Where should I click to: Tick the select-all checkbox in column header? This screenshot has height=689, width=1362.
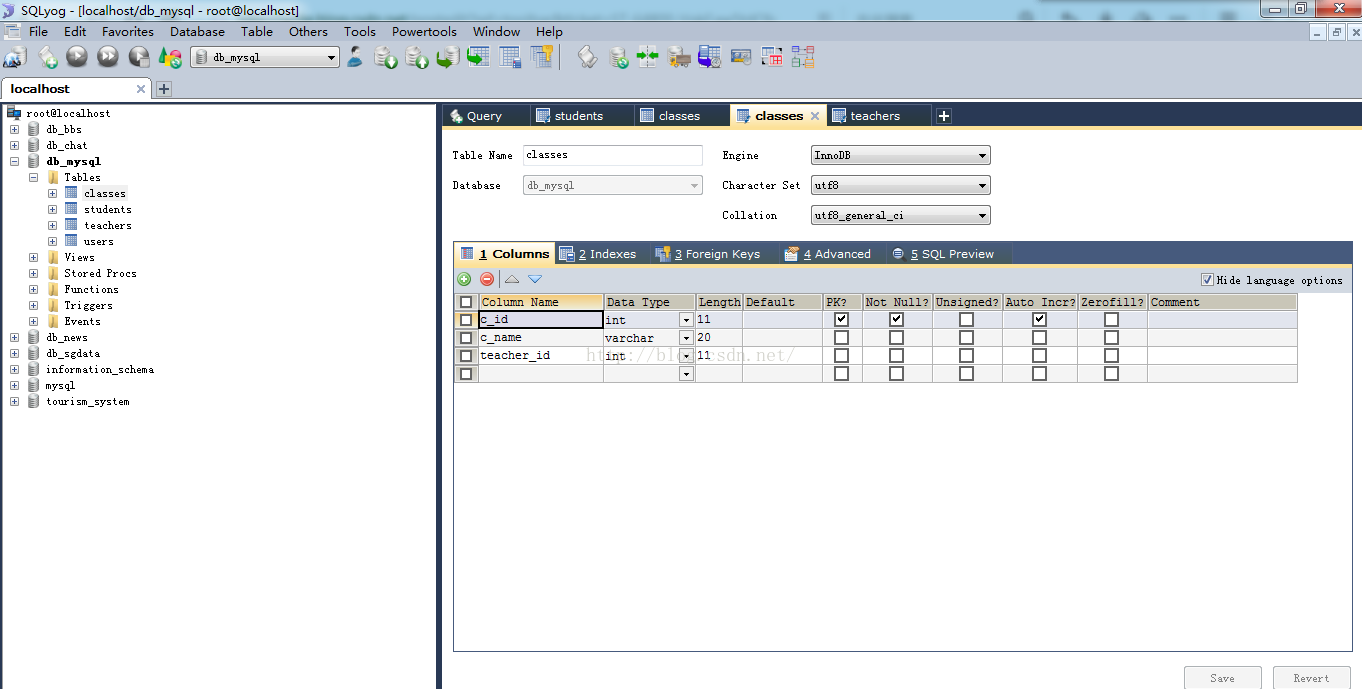[x=466, y=302]
